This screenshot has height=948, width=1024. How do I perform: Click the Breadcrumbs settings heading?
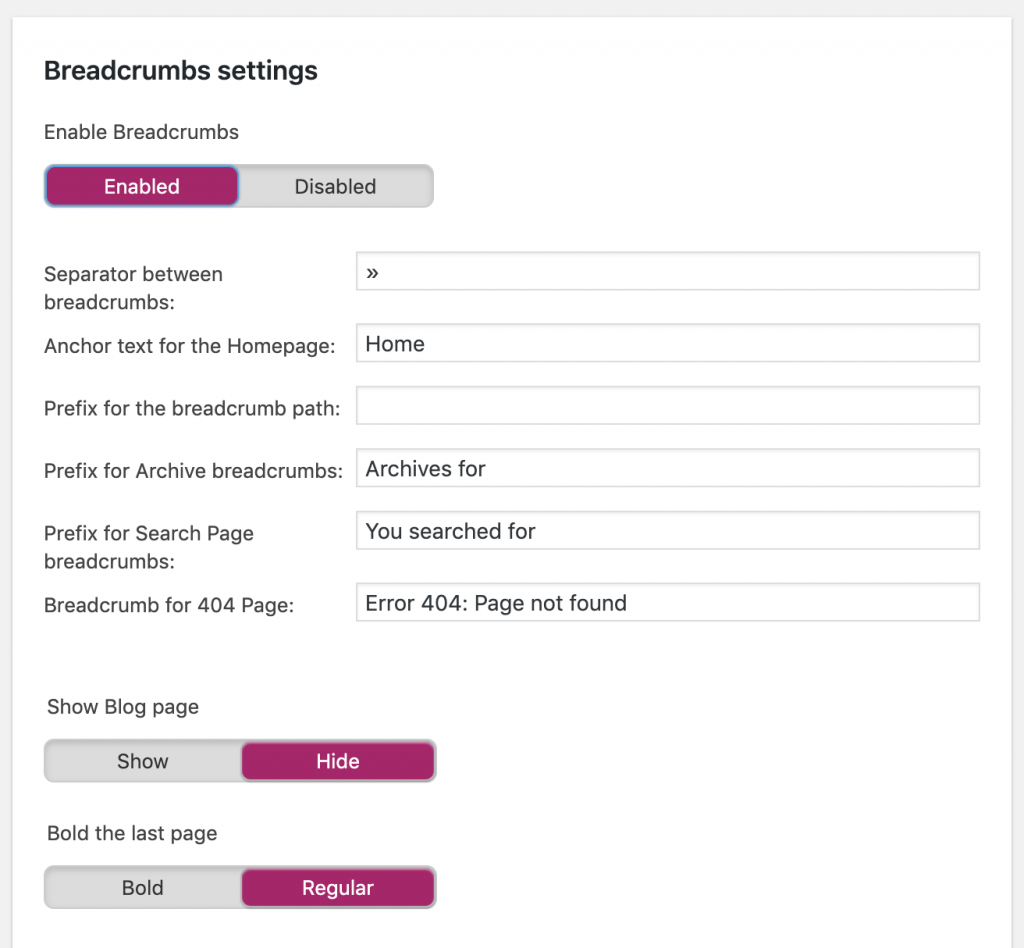[180, 70]
